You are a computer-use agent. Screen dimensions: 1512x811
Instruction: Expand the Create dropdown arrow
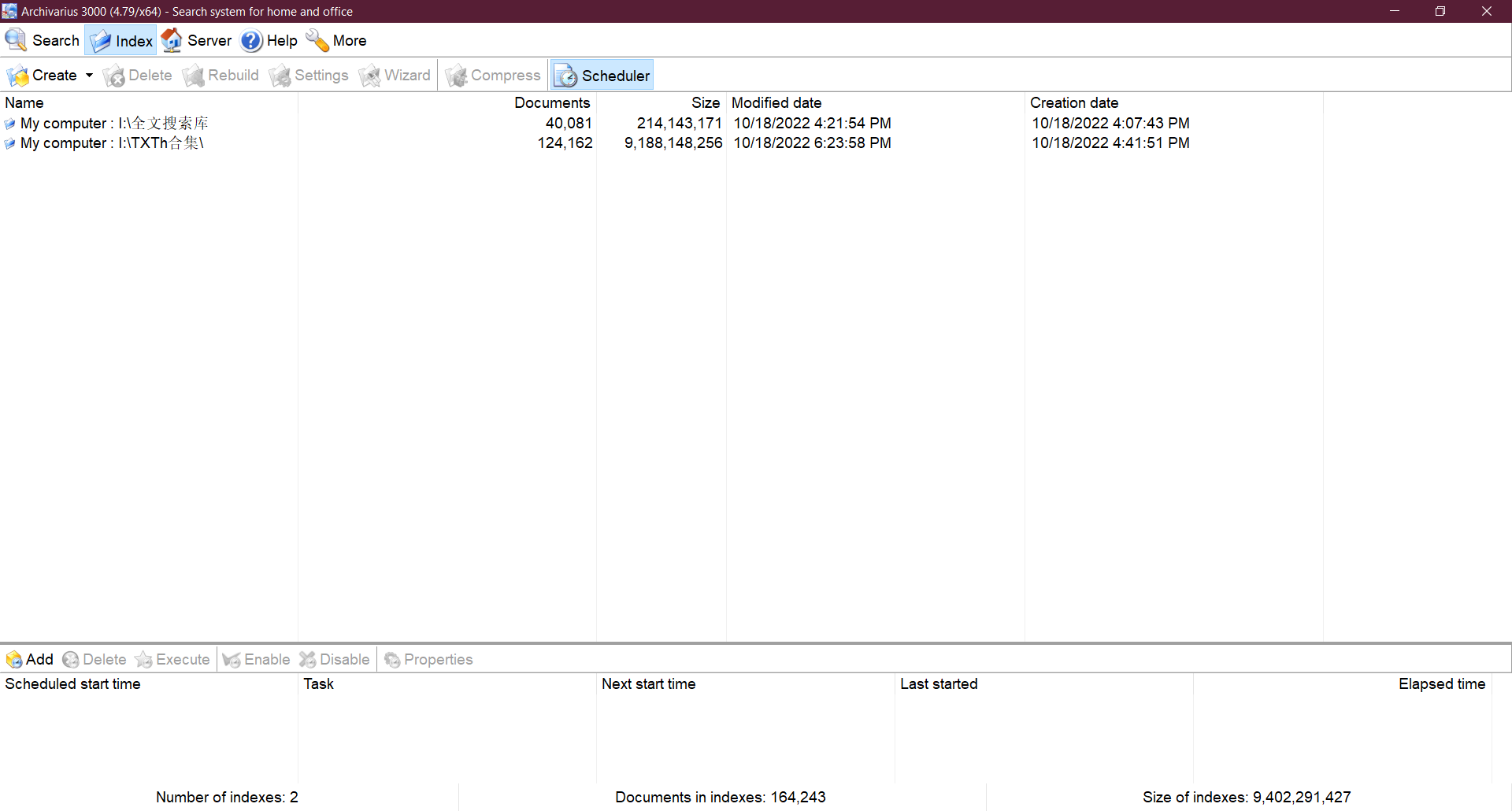pos(89,76)
